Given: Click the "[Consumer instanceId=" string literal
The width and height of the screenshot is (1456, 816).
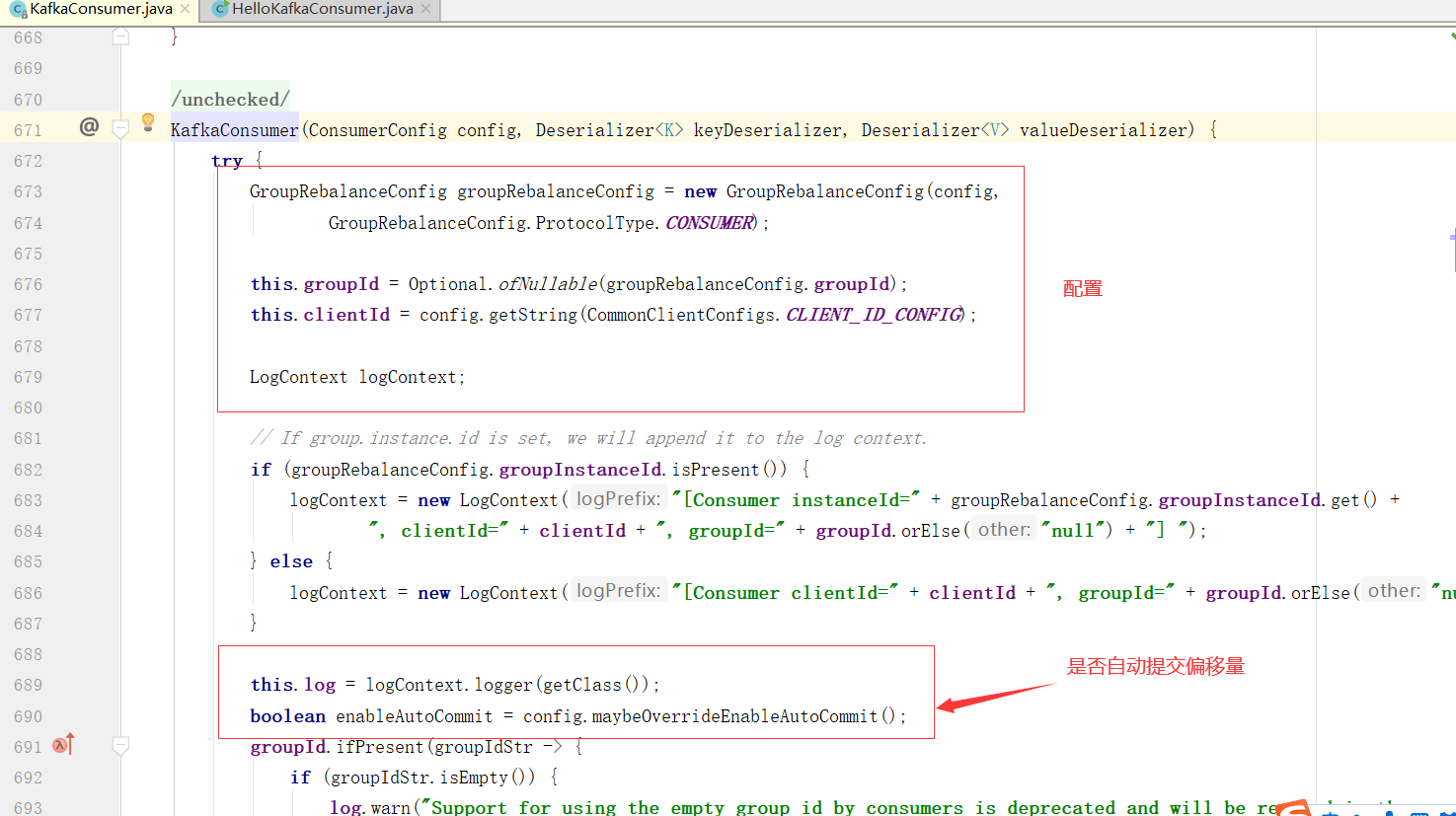Looking at the screenshot, I should (x=796, y=500).
